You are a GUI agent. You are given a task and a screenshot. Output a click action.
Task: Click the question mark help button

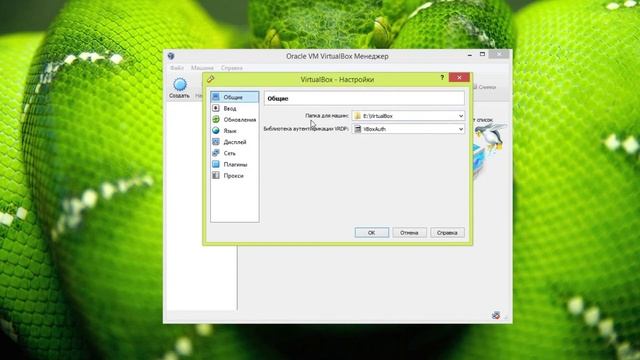click(442, 77)
